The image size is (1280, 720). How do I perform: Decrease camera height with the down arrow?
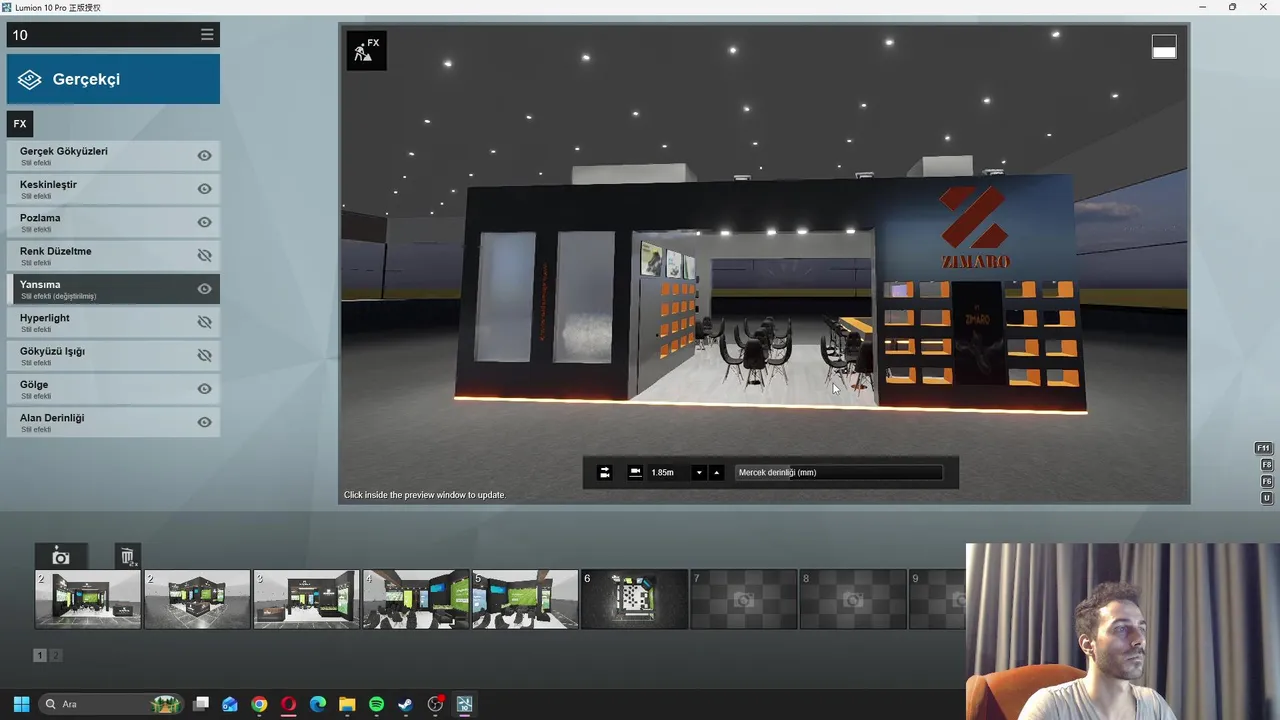(x=699, y=473)
